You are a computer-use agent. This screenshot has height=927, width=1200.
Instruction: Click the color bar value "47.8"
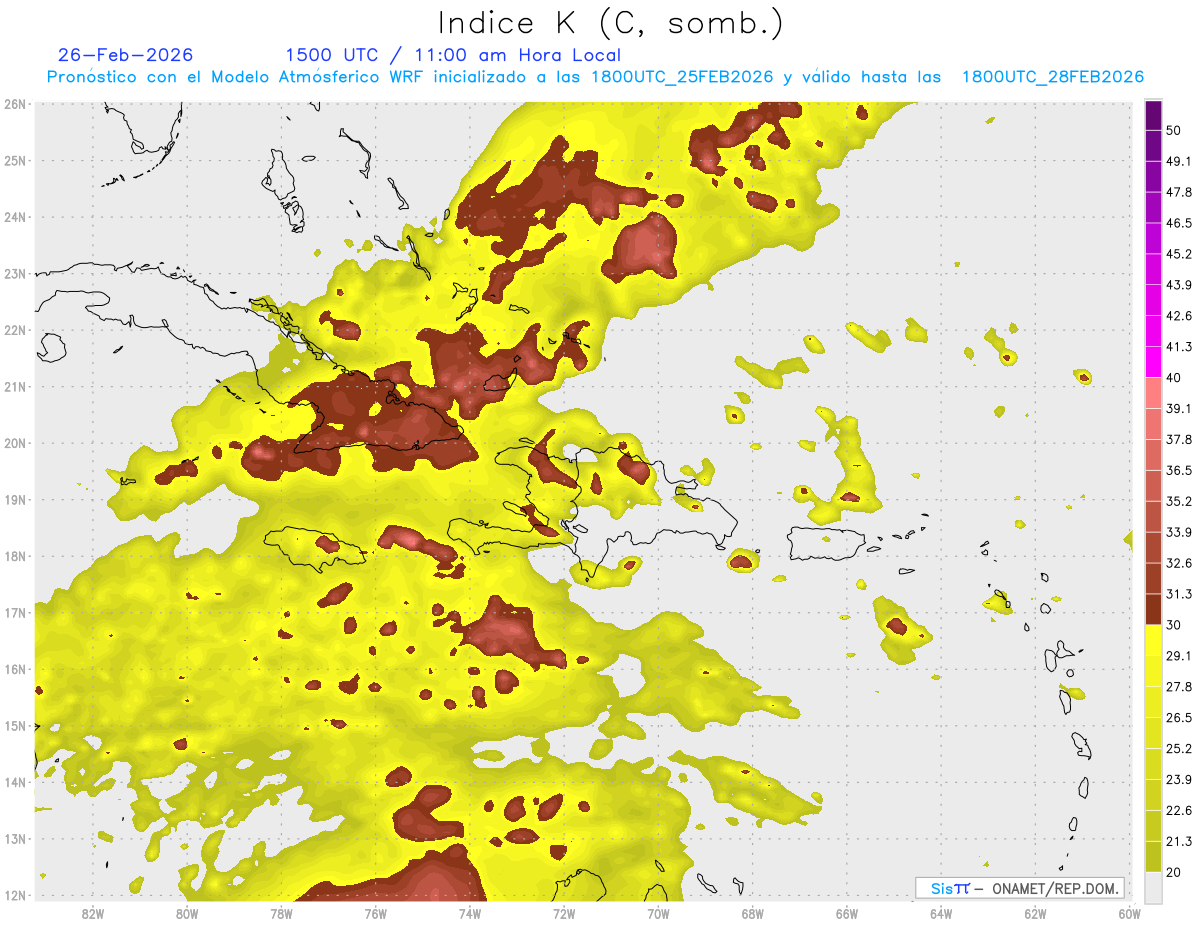click(1179, 192)
